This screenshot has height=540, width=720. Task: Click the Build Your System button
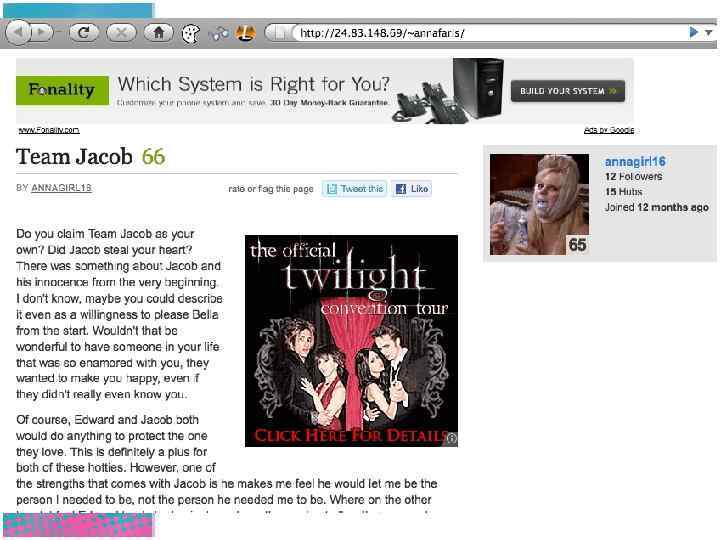pyautogui.click(x=568, y=91)
